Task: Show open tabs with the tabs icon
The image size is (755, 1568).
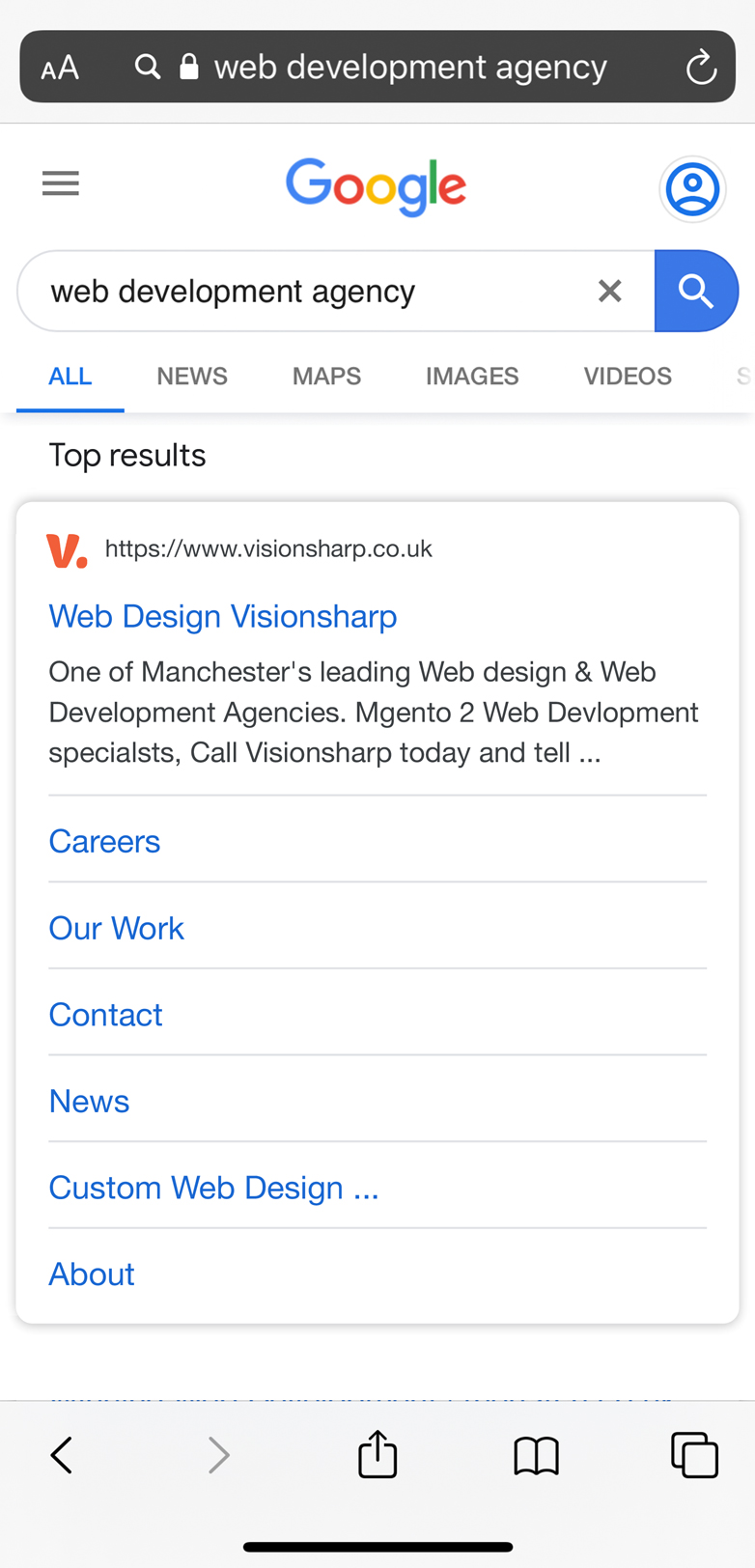Action: pyautogui.click(x=694, y=1455)
